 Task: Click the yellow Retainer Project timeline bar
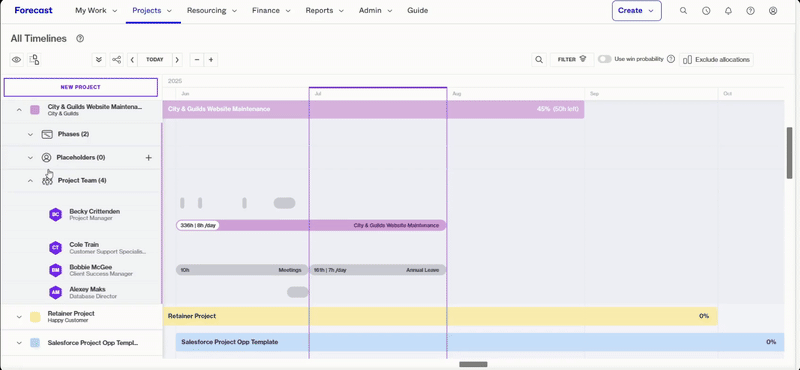440,316
